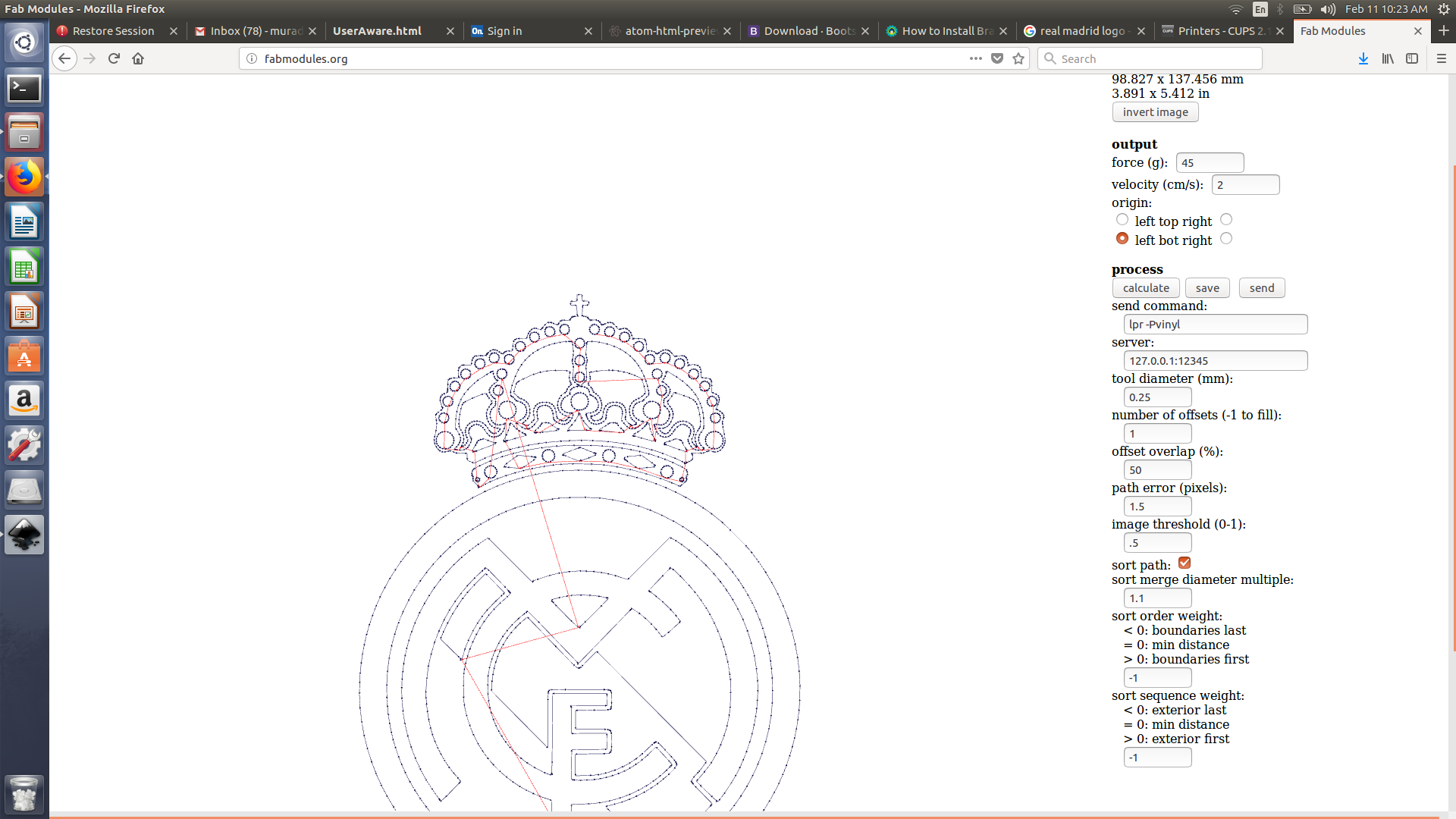Viewport: 1456px width, 819px height.
Task: Switch to atom-html-preview tab
Action: click(x=670, y=31)
